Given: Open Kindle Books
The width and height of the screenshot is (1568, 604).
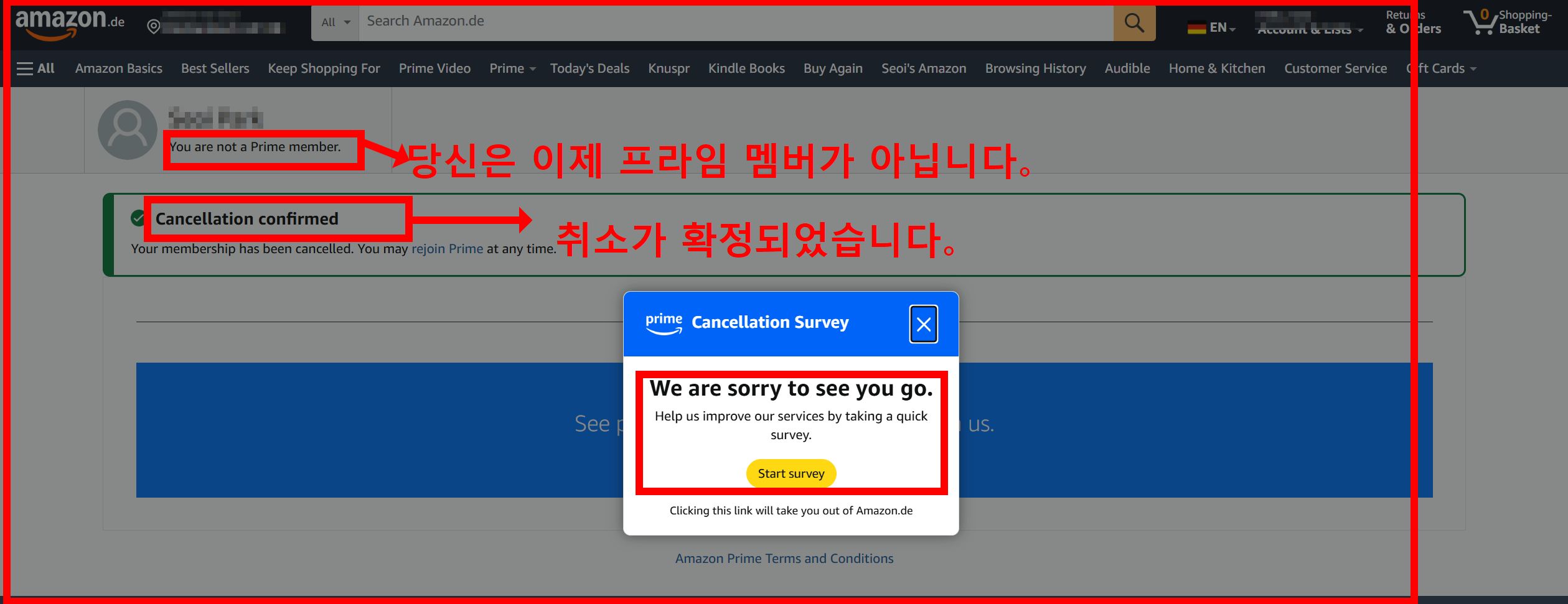Looking at the screenshot, I should click(x=746, y=68).
